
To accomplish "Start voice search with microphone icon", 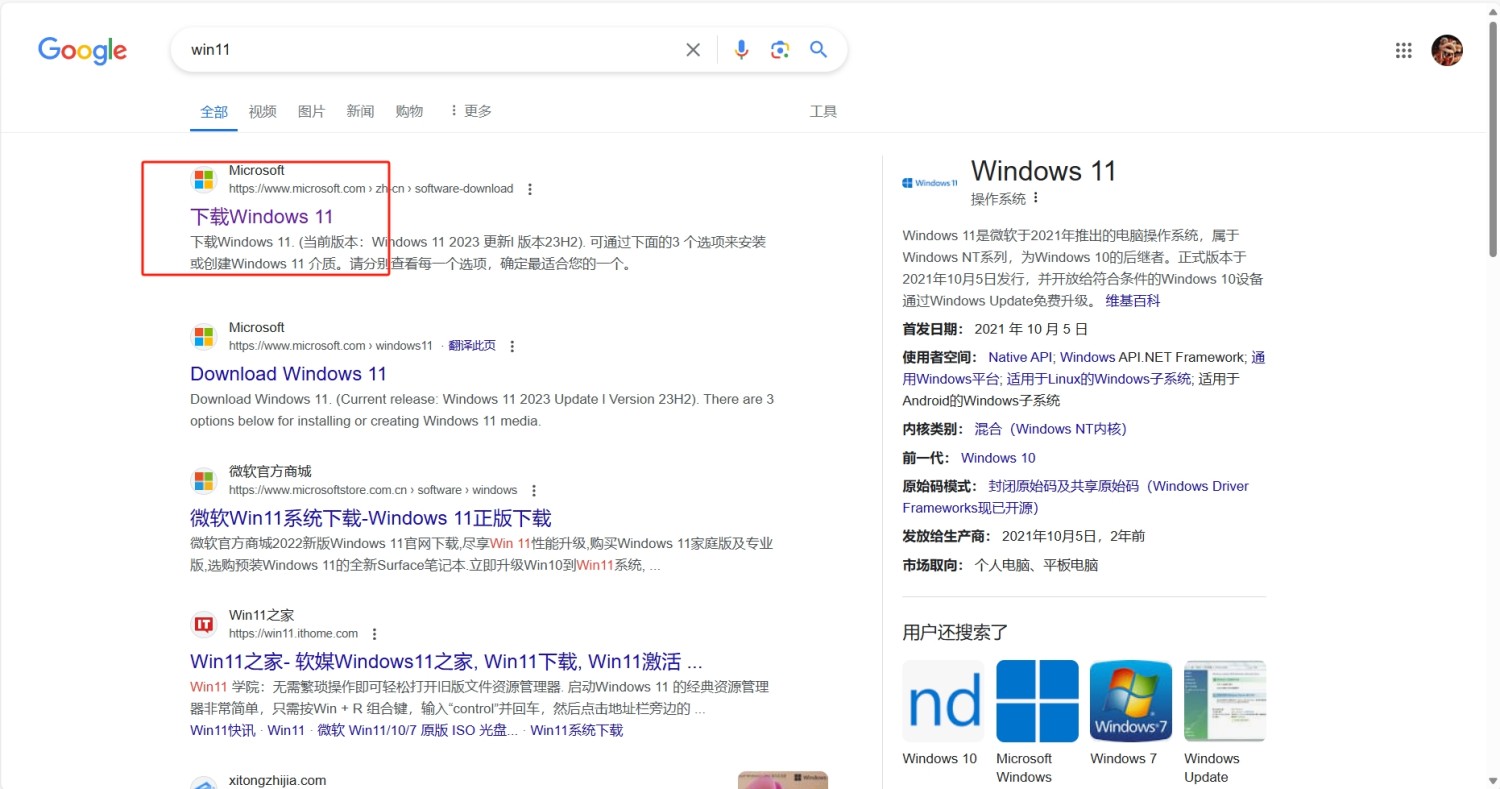I will pyautogui.click(x=741, y=50).
